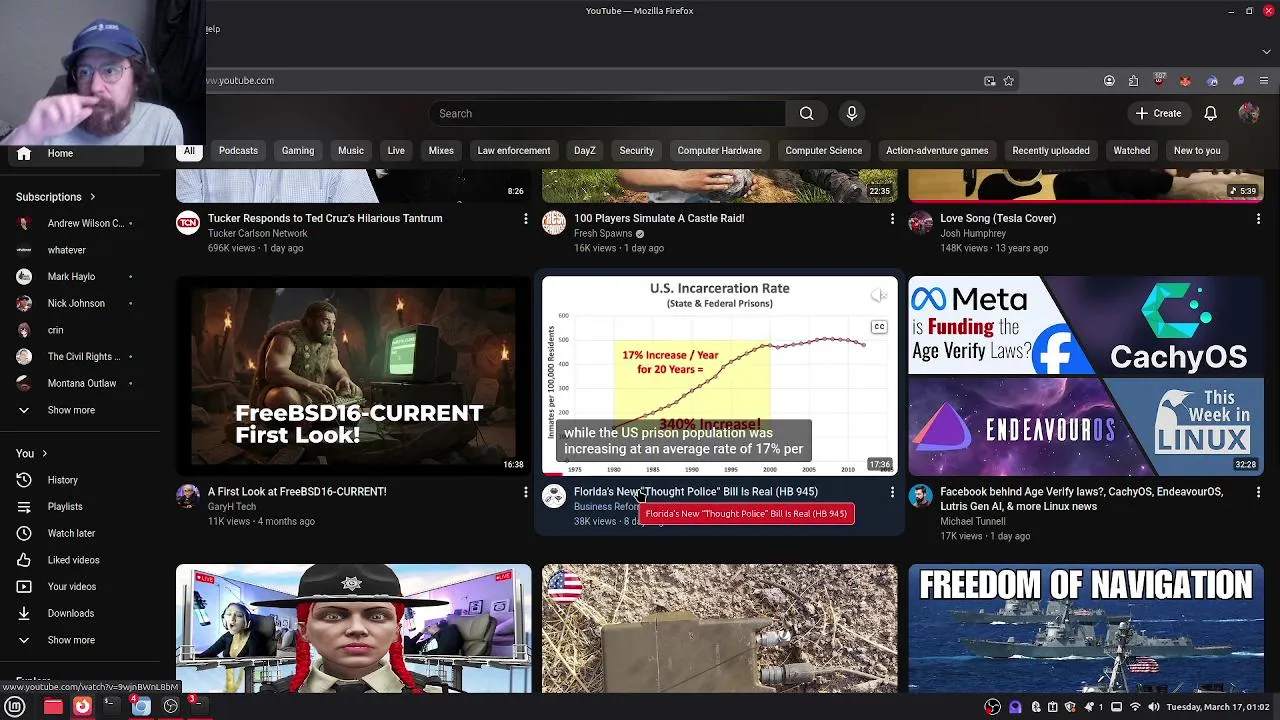Open the file manager in the taskbar
Viewport: 1280px width, 720px height.
click(x=53, y=706)
